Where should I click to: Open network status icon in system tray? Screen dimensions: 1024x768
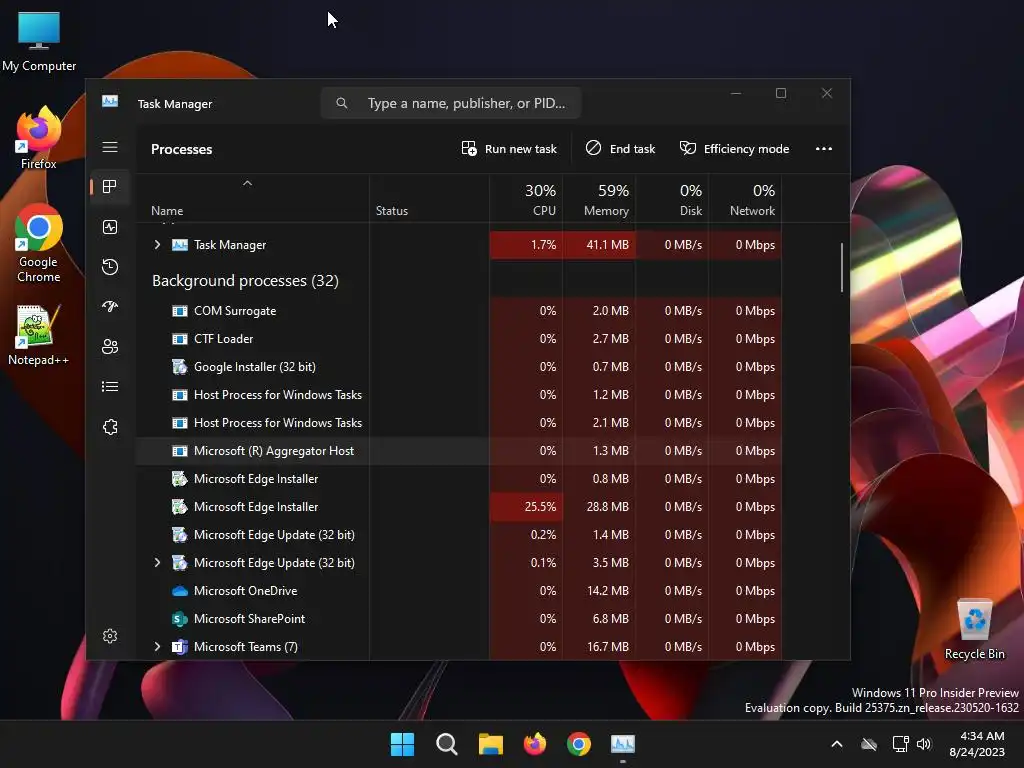coord(900,744)
